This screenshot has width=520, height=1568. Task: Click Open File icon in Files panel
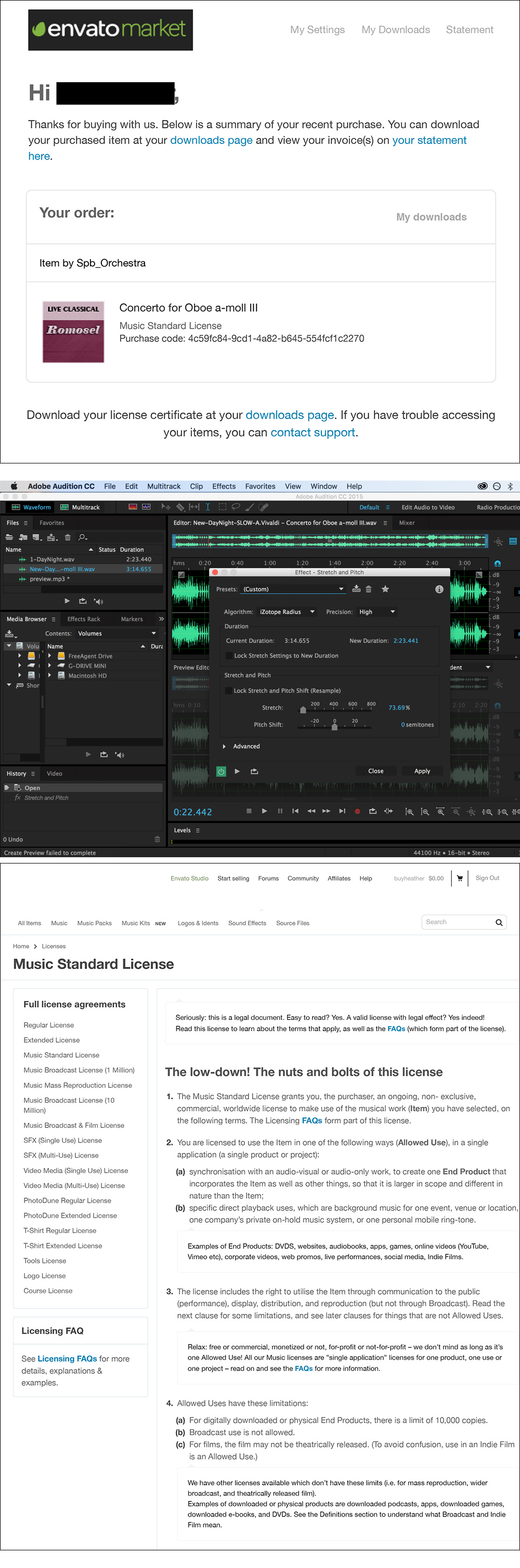tap(9, 537)
